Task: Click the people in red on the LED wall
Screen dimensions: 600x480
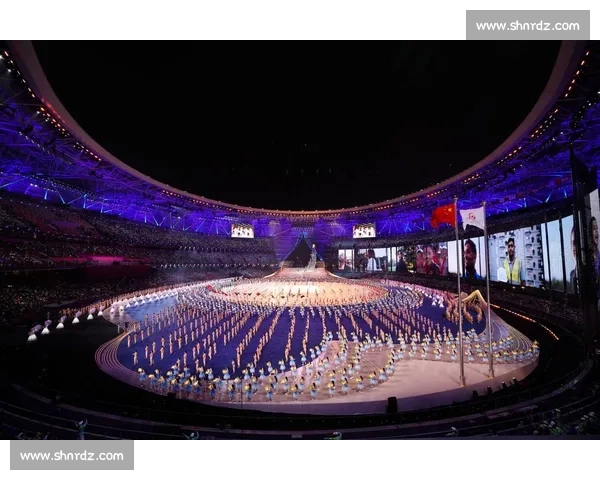Action: pyautogui.click(x=431, y=260)
